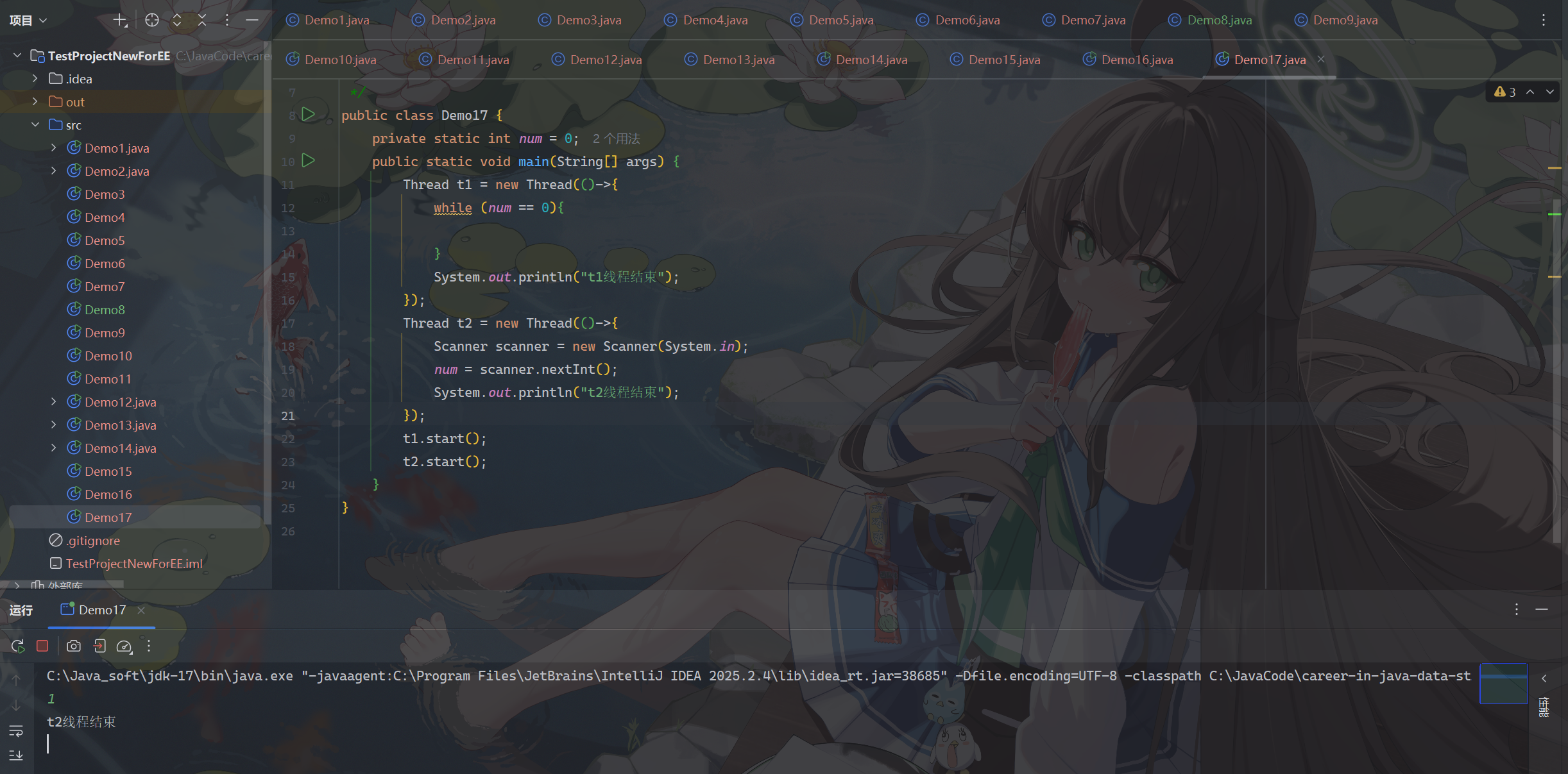Take a thread dump with the camera icon
This screenshot has width=1568, height=774.
[x=72, y=646]
